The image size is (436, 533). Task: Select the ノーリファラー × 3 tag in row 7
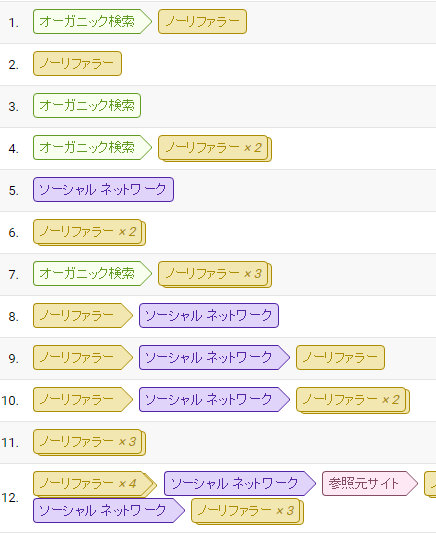pos(215,274)
